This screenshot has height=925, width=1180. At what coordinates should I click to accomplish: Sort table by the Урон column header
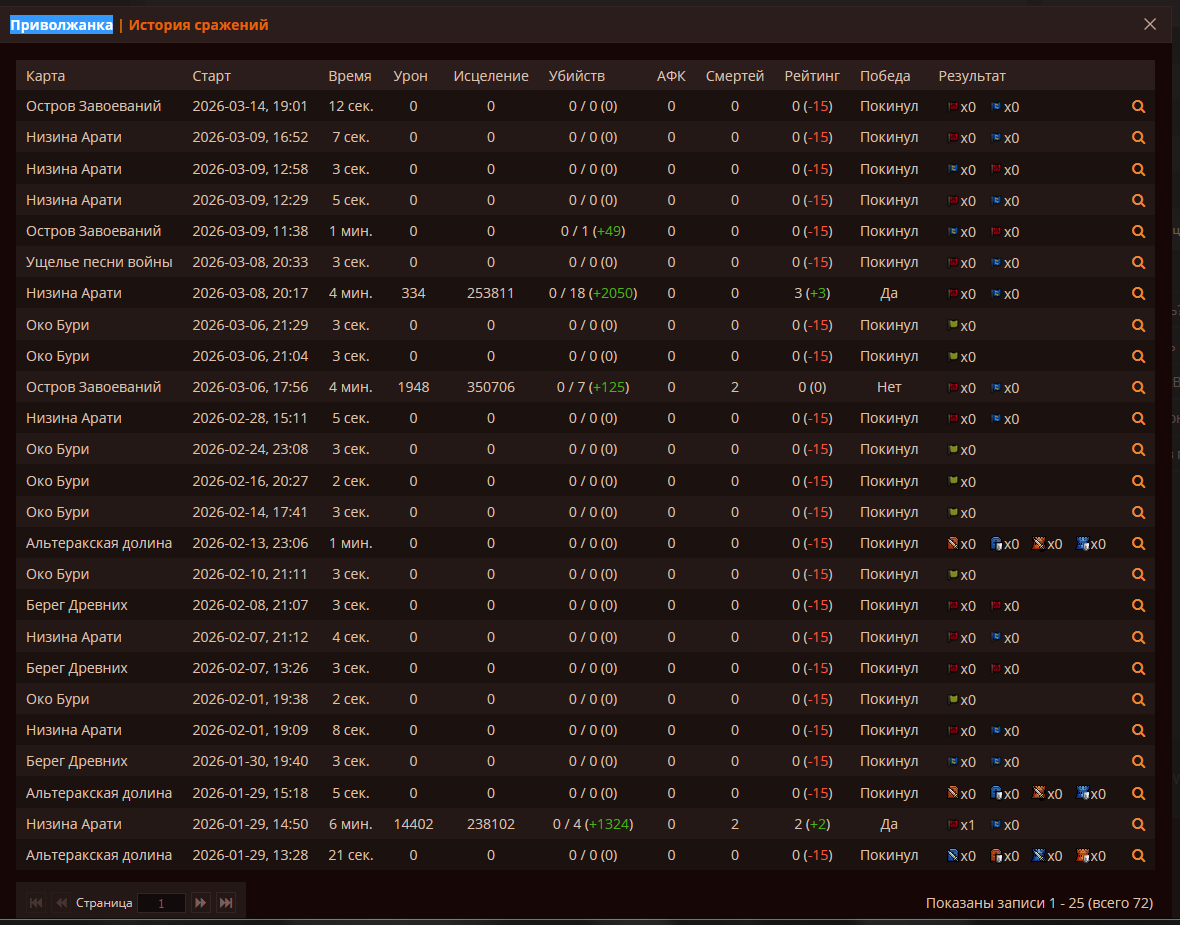[410, 76]
